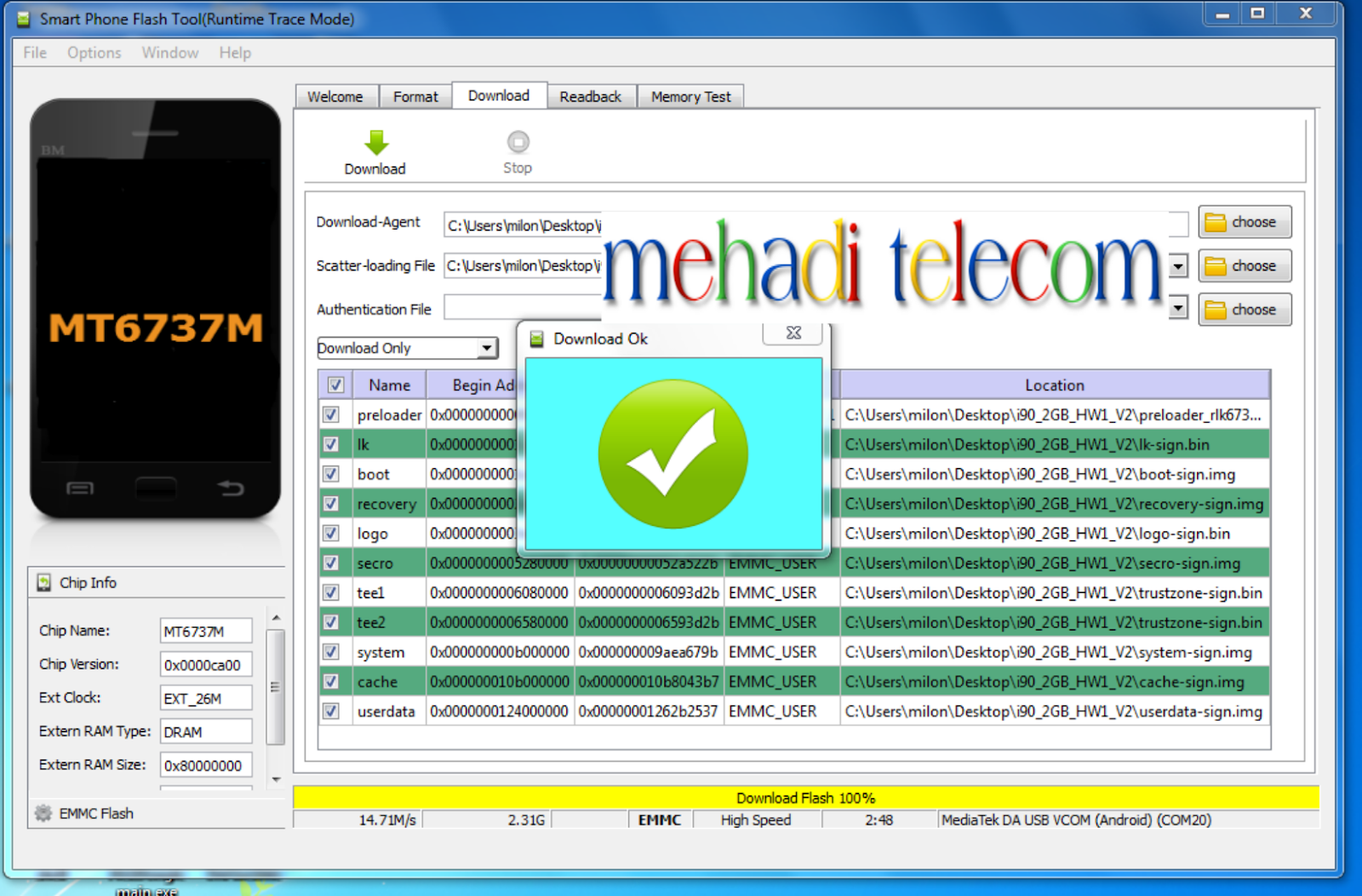
Task: Click choose button for Authentication File
Action: point(1245,310)
